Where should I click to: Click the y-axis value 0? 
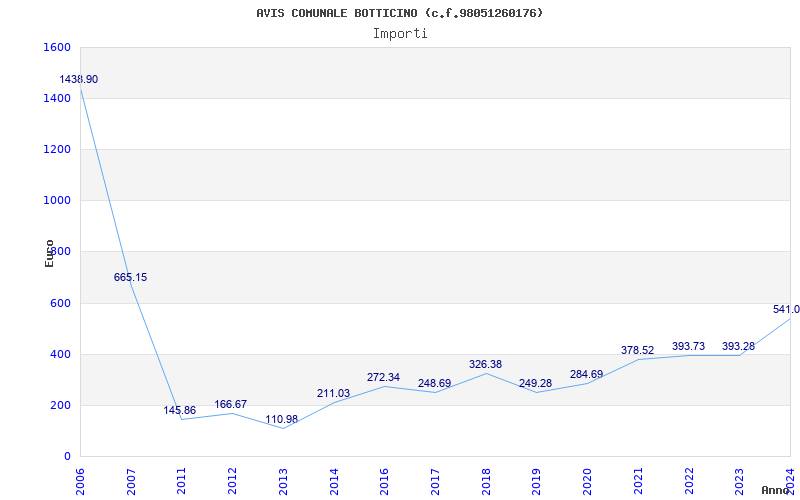click(x=67, y=457)
